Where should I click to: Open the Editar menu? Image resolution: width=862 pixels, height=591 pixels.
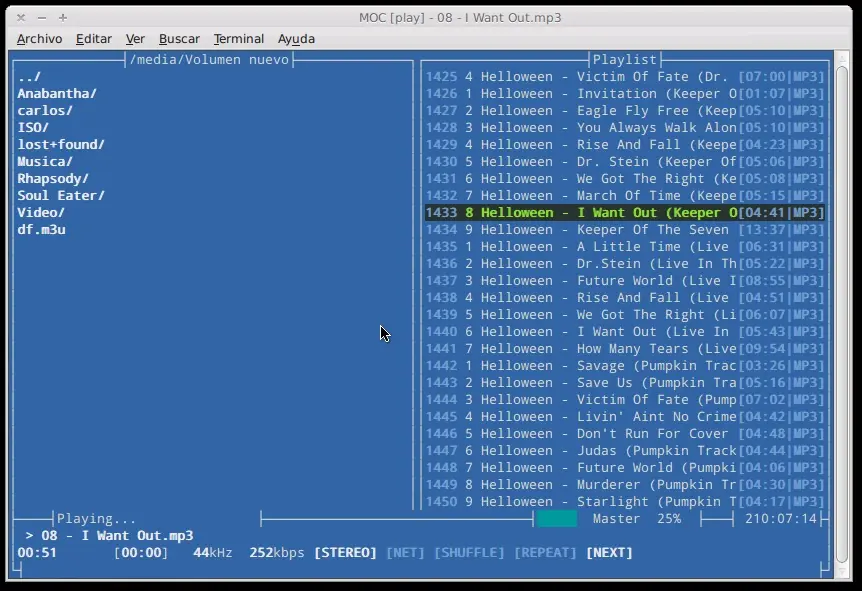(x=93, y=39)
